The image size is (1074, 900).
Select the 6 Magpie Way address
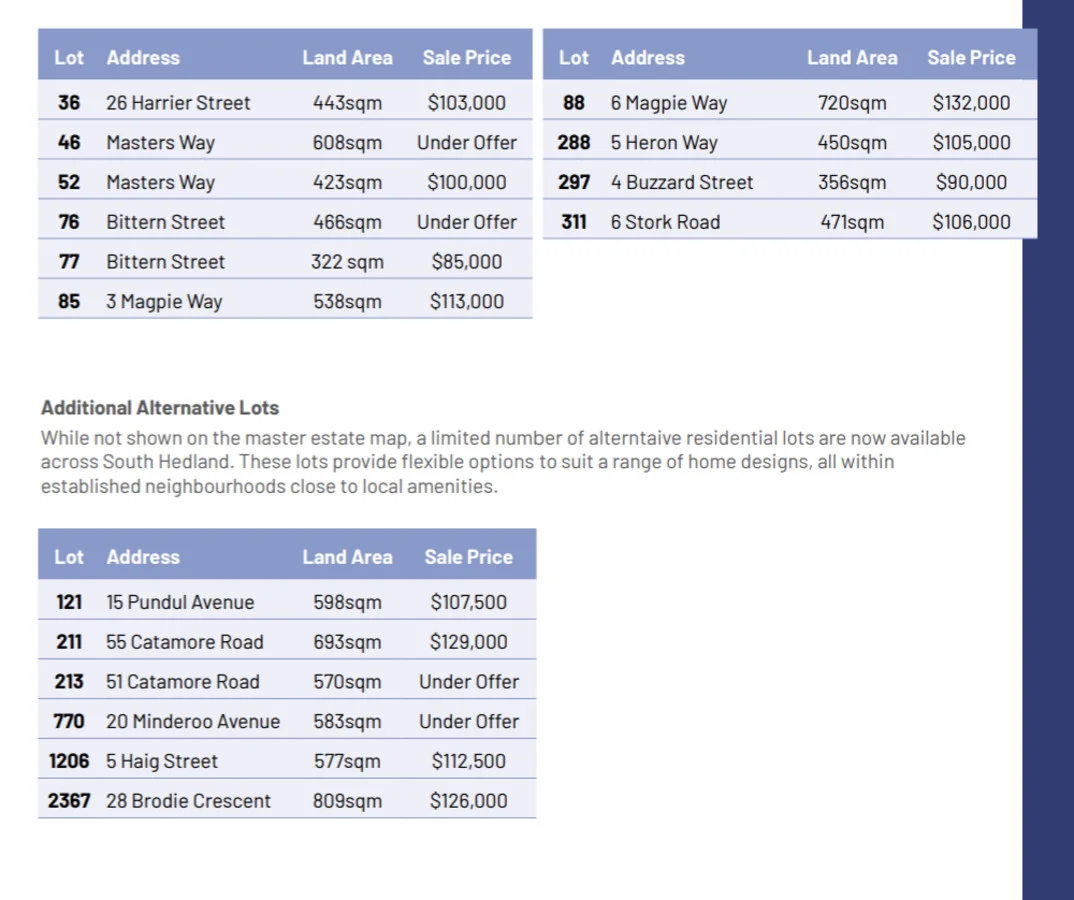[669, 103]
